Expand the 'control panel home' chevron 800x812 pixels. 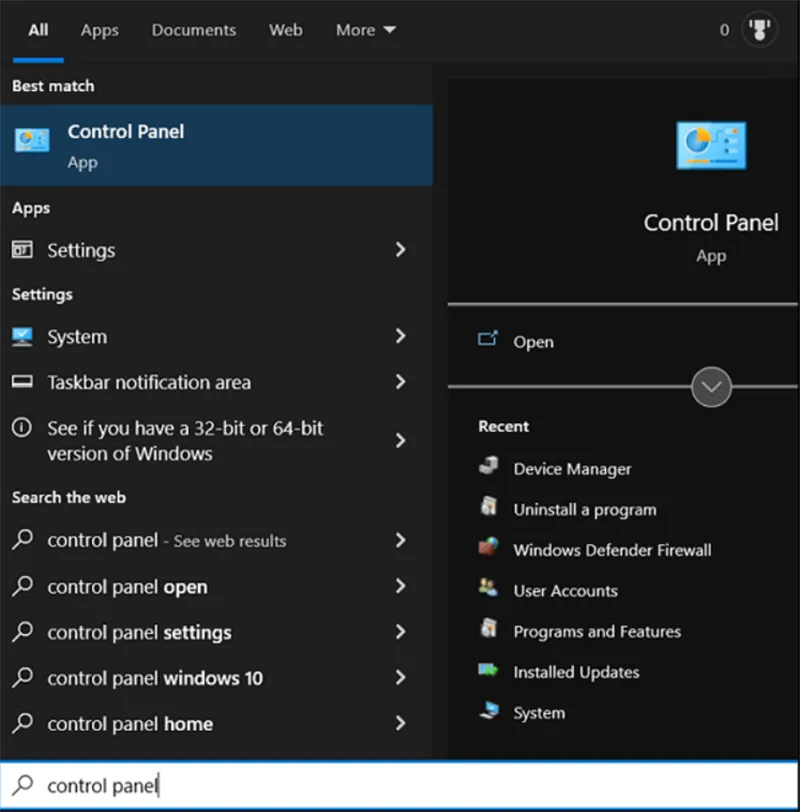pyautogui.click(x=400, y=723)
